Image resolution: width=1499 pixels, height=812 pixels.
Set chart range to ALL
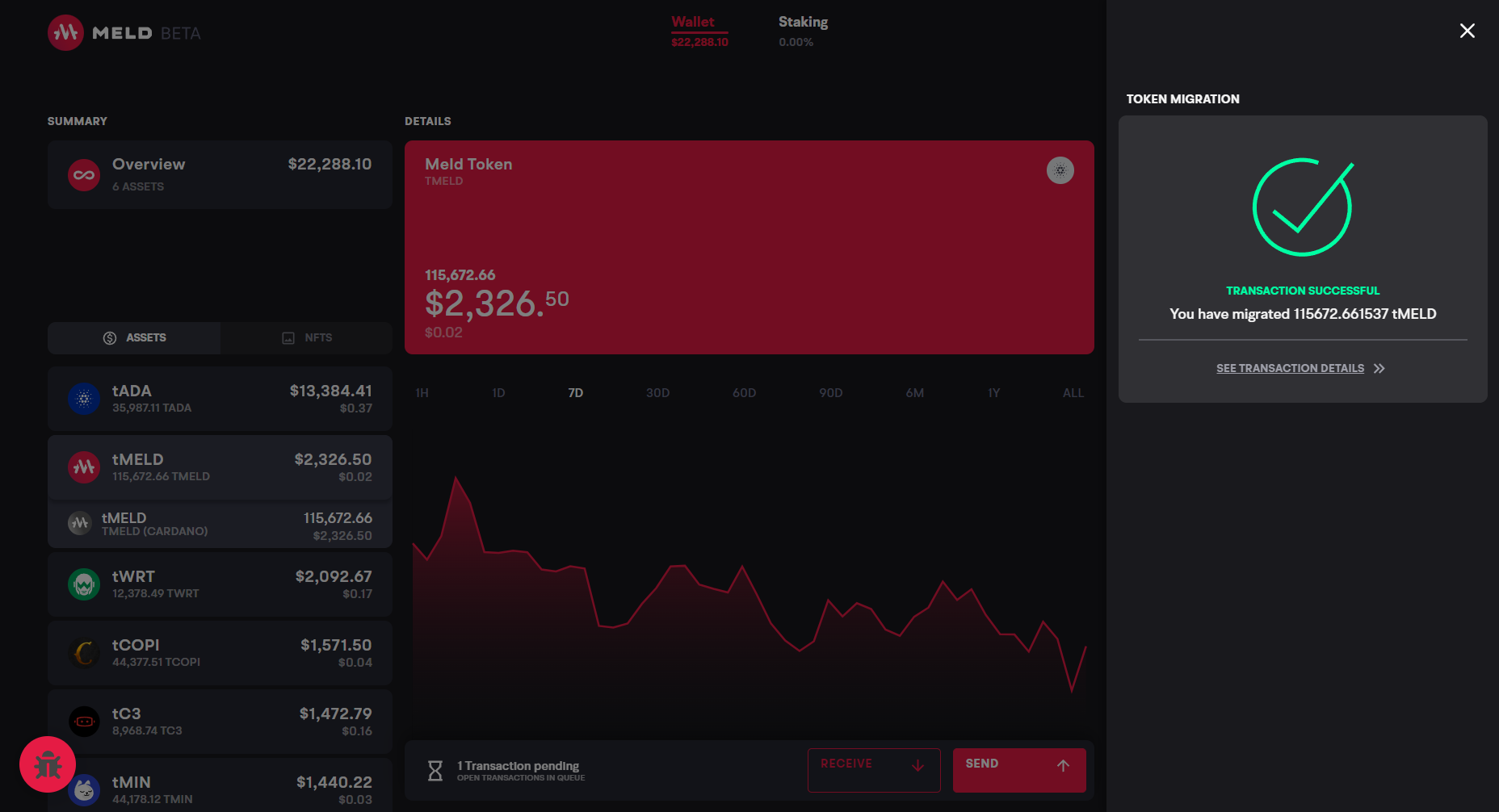click(x=1073, y=393)
